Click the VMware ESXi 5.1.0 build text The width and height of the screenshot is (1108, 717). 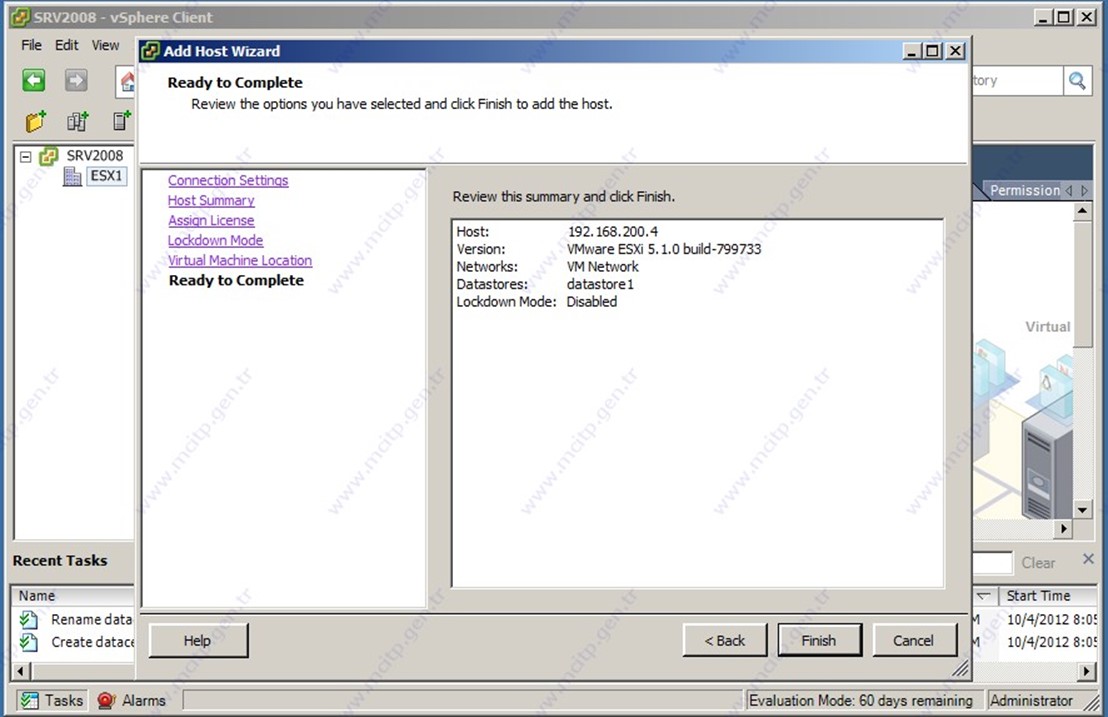click(x=664, y=249)
